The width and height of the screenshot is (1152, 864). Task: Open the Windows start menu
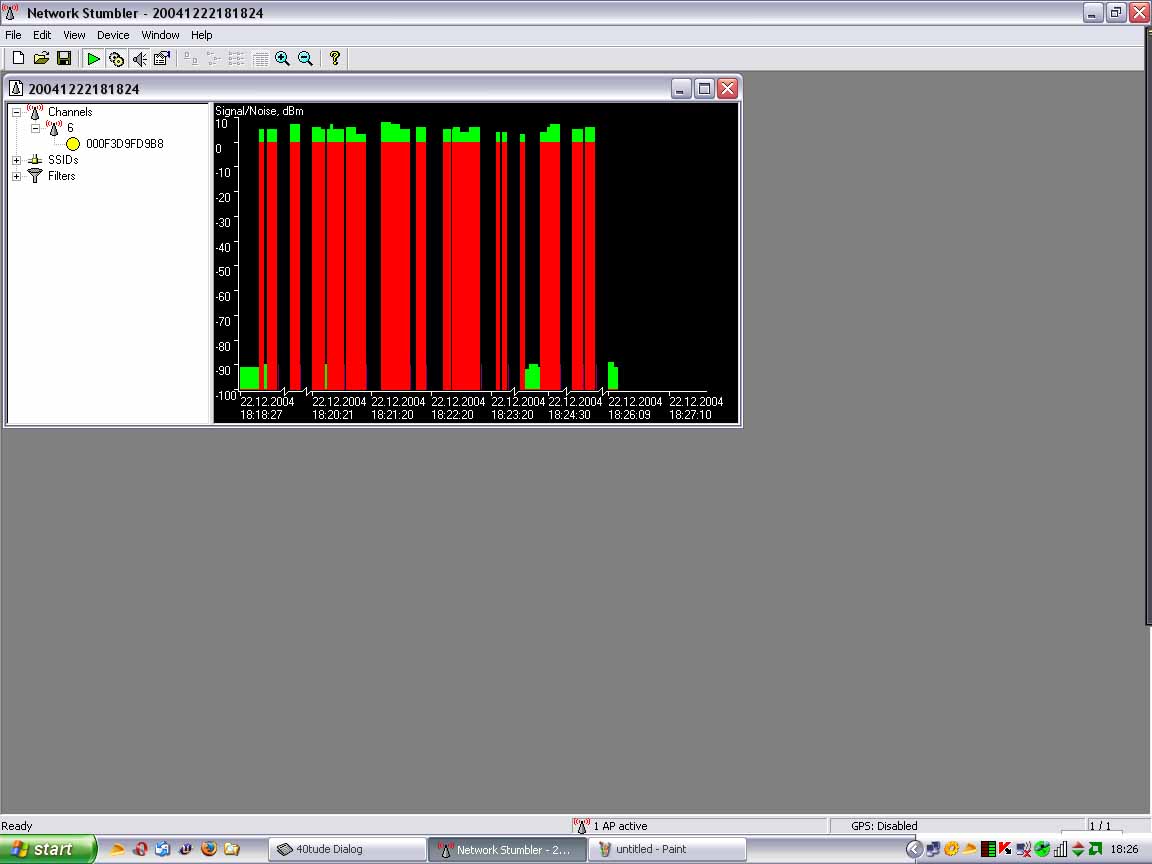48,849
